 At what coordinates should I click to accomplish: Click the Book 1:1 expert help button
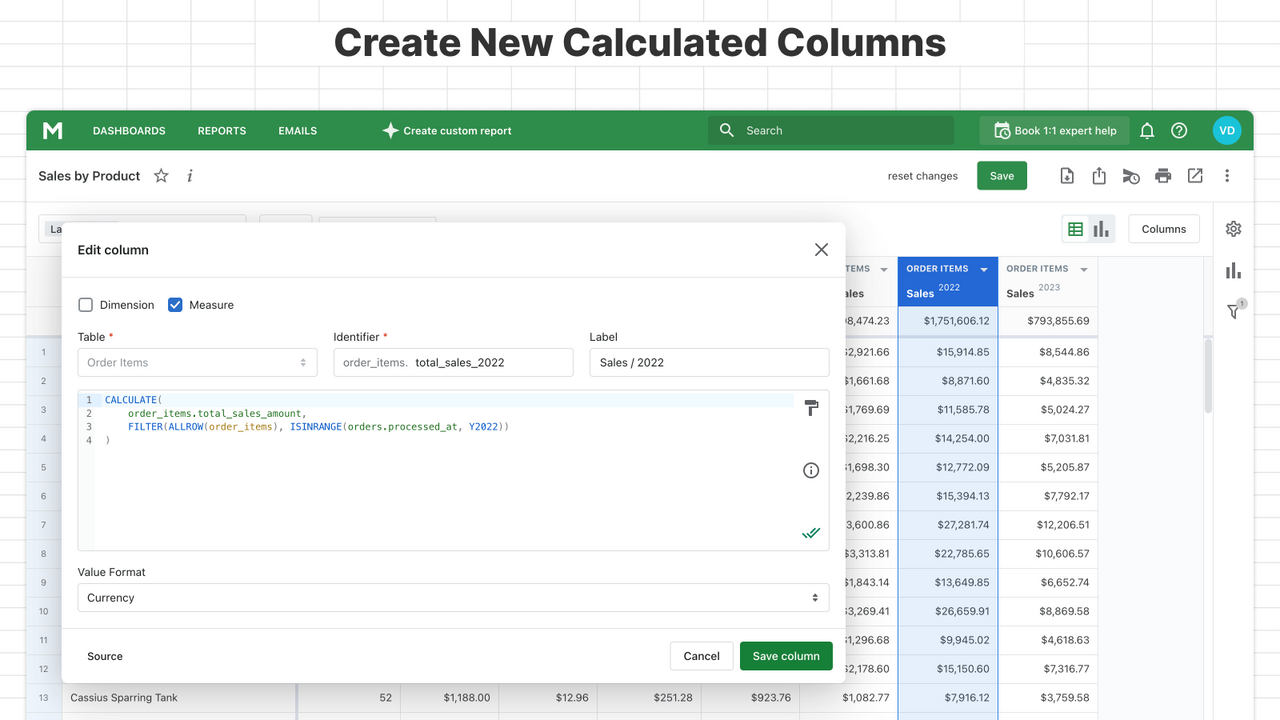[x=1054, y=130]
